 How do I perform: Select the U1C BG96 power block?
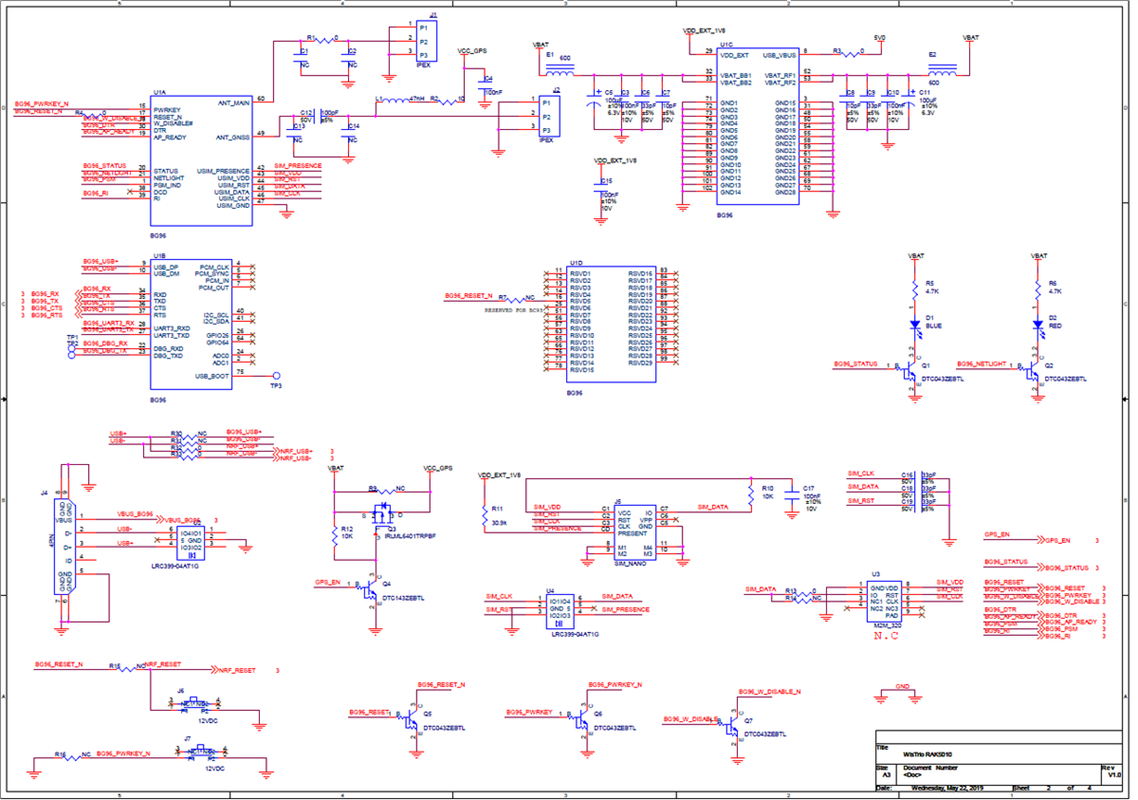pos(758,126)
